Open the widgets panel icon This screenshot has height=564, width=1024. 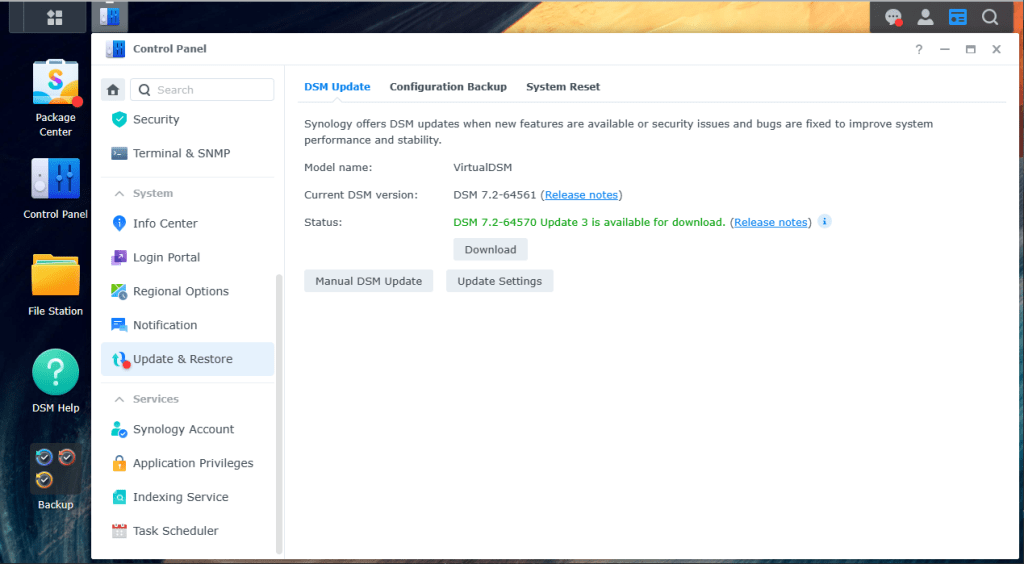957,17
